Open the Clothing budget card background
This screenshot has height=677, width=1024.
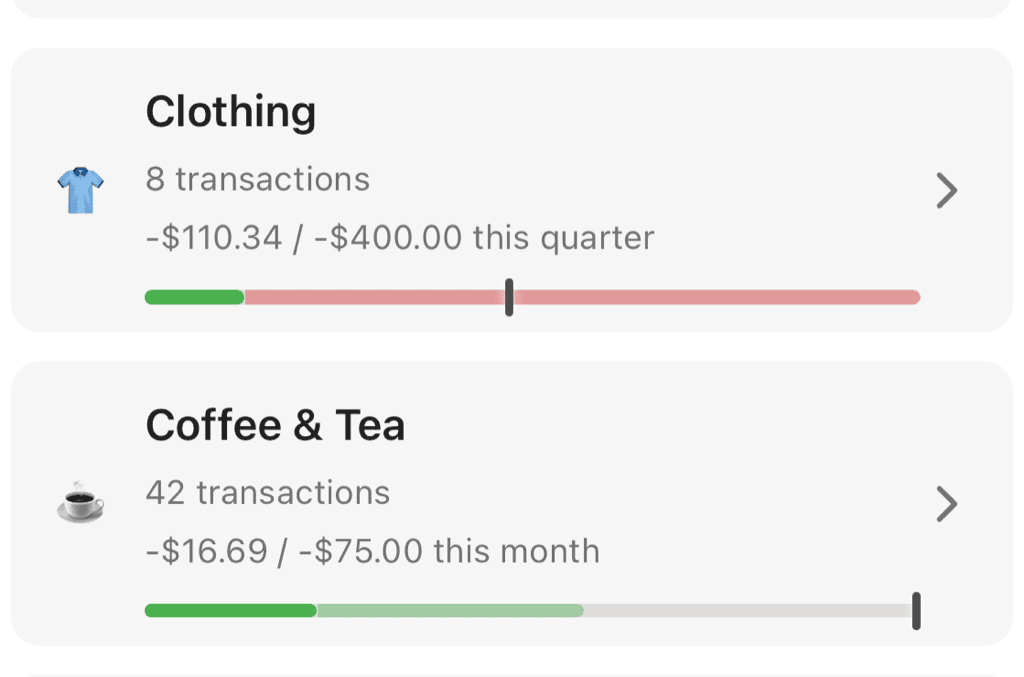click(700, 120)
